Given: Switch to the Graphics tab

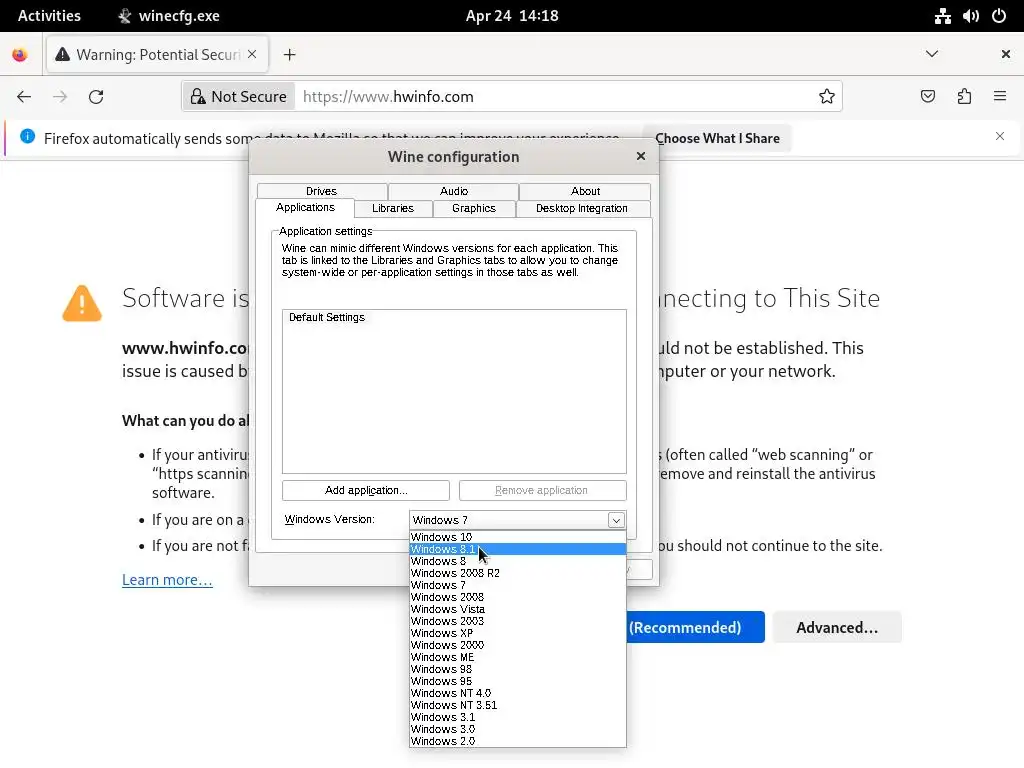Looking at the screenshot, I should tap(474, 208).
